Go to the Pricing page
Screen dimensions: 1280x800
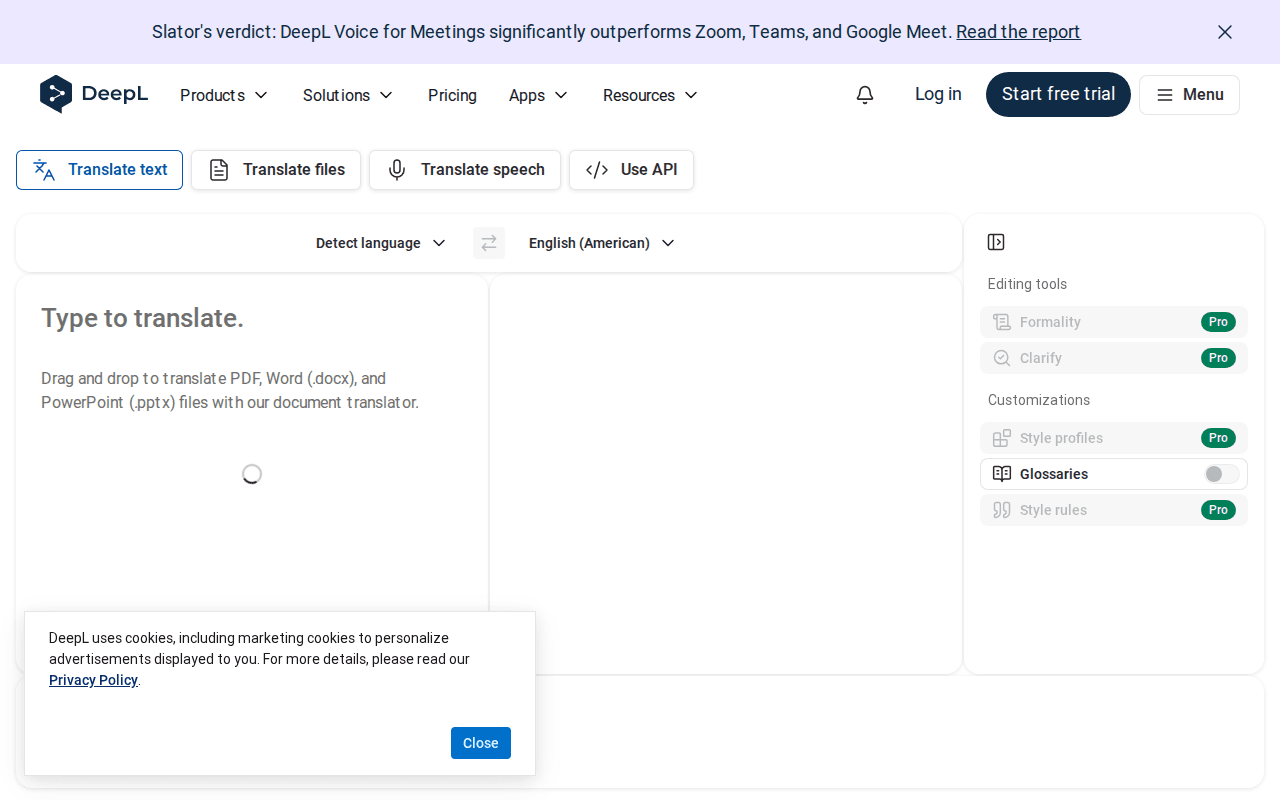pos(452,95)
